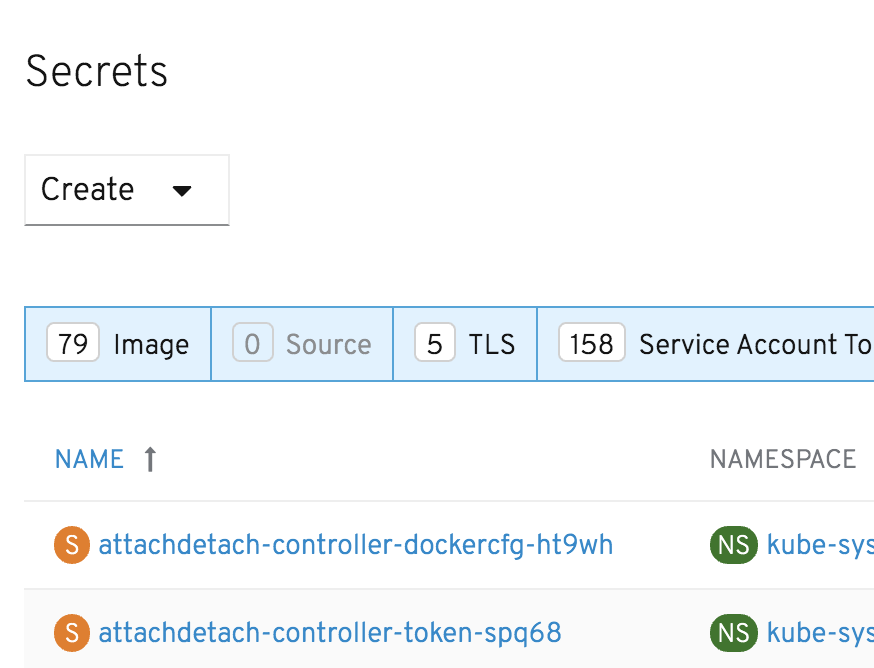Toggle the Image secrets filter
The height and width of the screenshot is (668, 874).
pyautogui.click(x=118, y=345)
